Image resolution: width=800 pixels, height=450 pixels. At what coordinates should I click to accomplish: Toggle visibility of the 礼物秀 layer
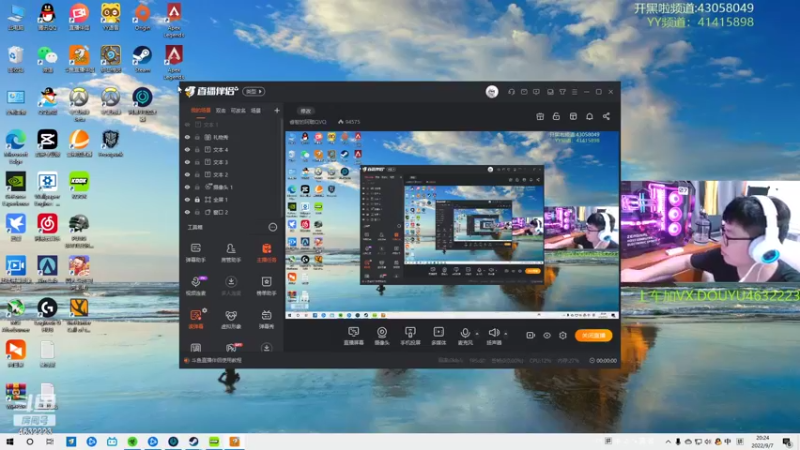point(187,137)
